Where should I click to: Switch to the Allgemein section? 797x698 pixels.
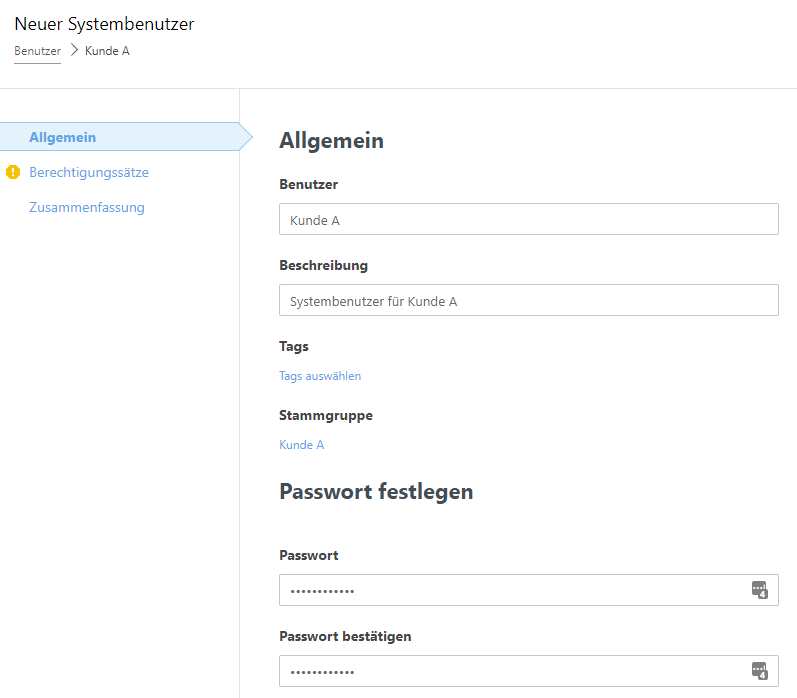pos(63,137)
